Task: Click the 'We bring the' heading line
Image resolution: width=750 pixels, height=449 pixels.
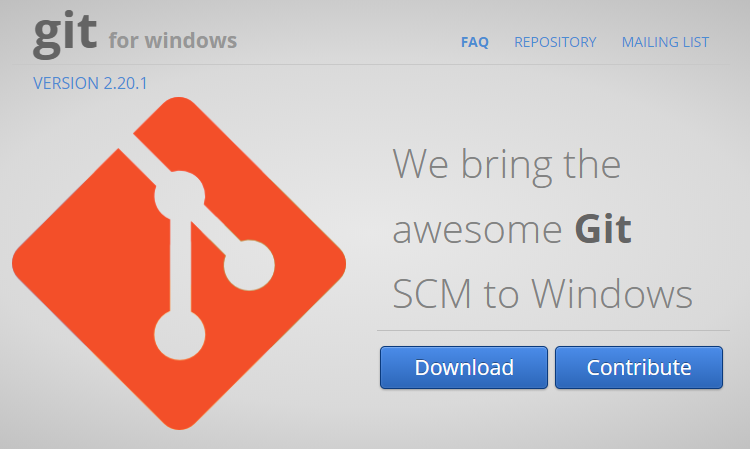Action: coord(507,165)
